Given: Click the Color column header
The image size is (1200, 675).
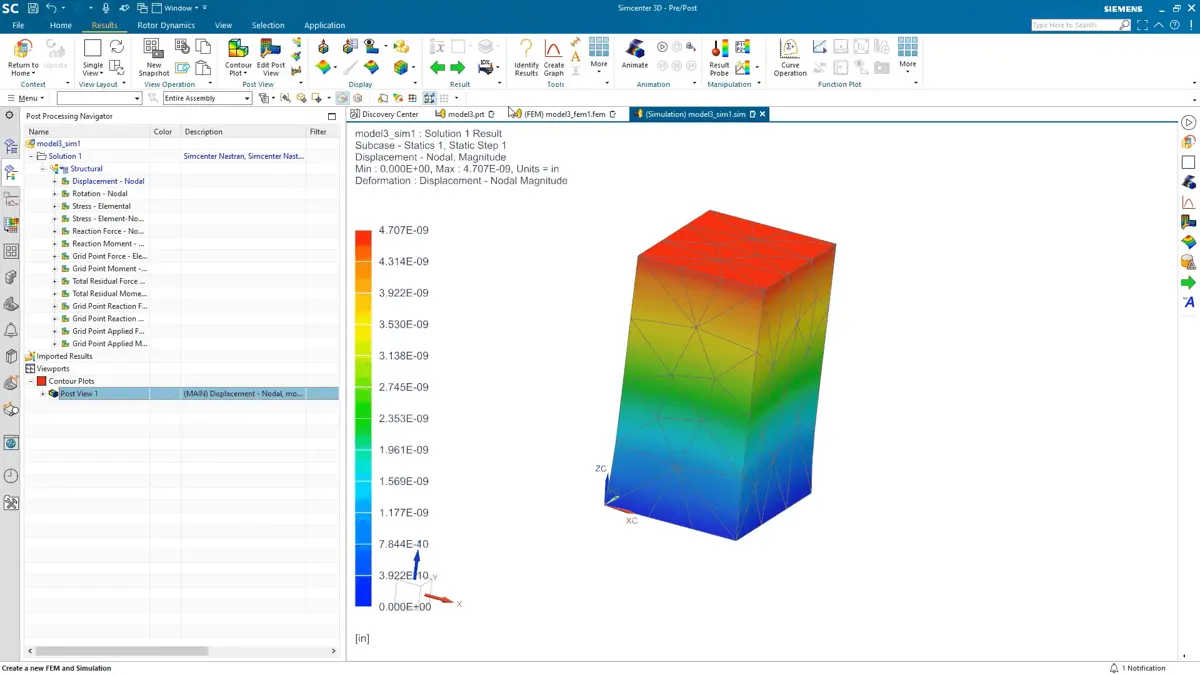Looking at the screenshot, I should [x=163, y=132].
